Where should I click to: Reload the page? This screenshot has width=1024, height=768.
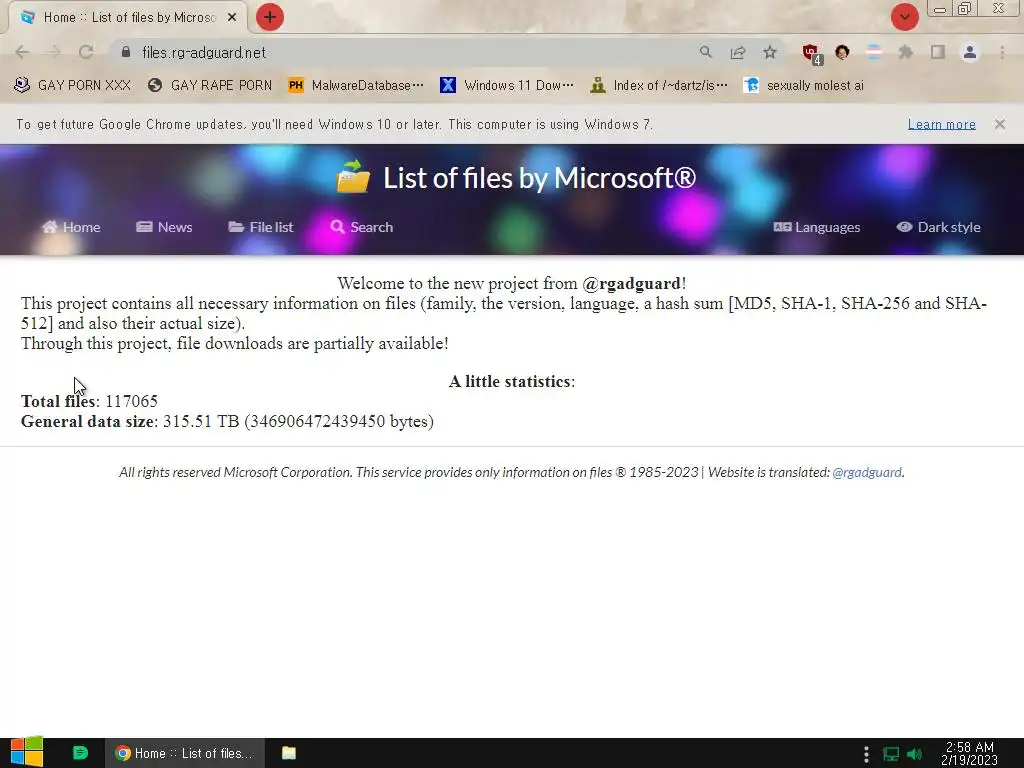pos(86,52)
